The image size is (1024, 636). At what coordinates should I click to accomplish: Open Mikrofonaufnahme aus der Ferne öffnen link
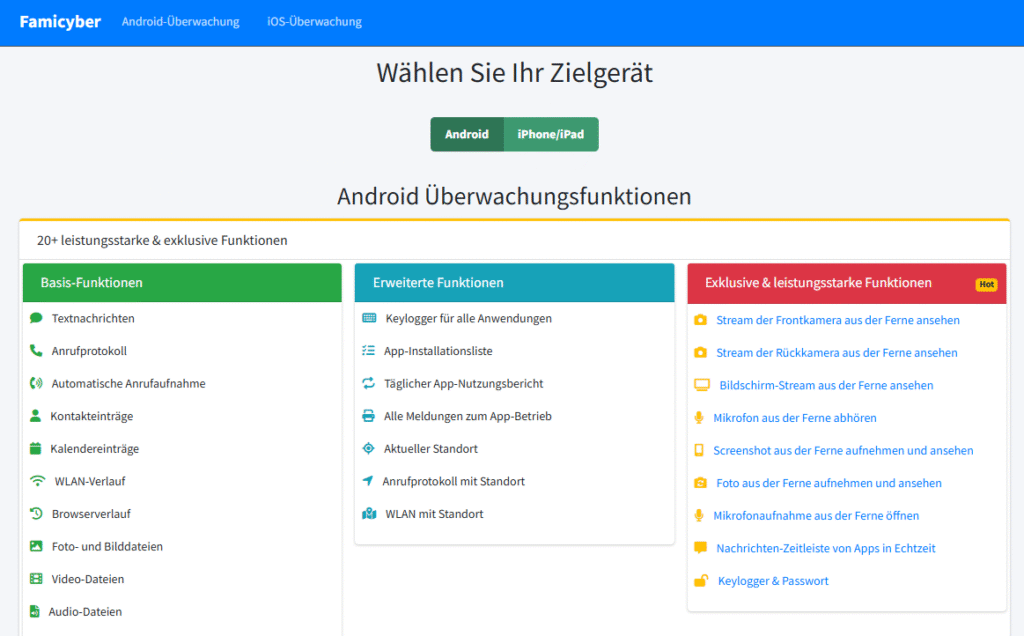click(x=816, y=516)
